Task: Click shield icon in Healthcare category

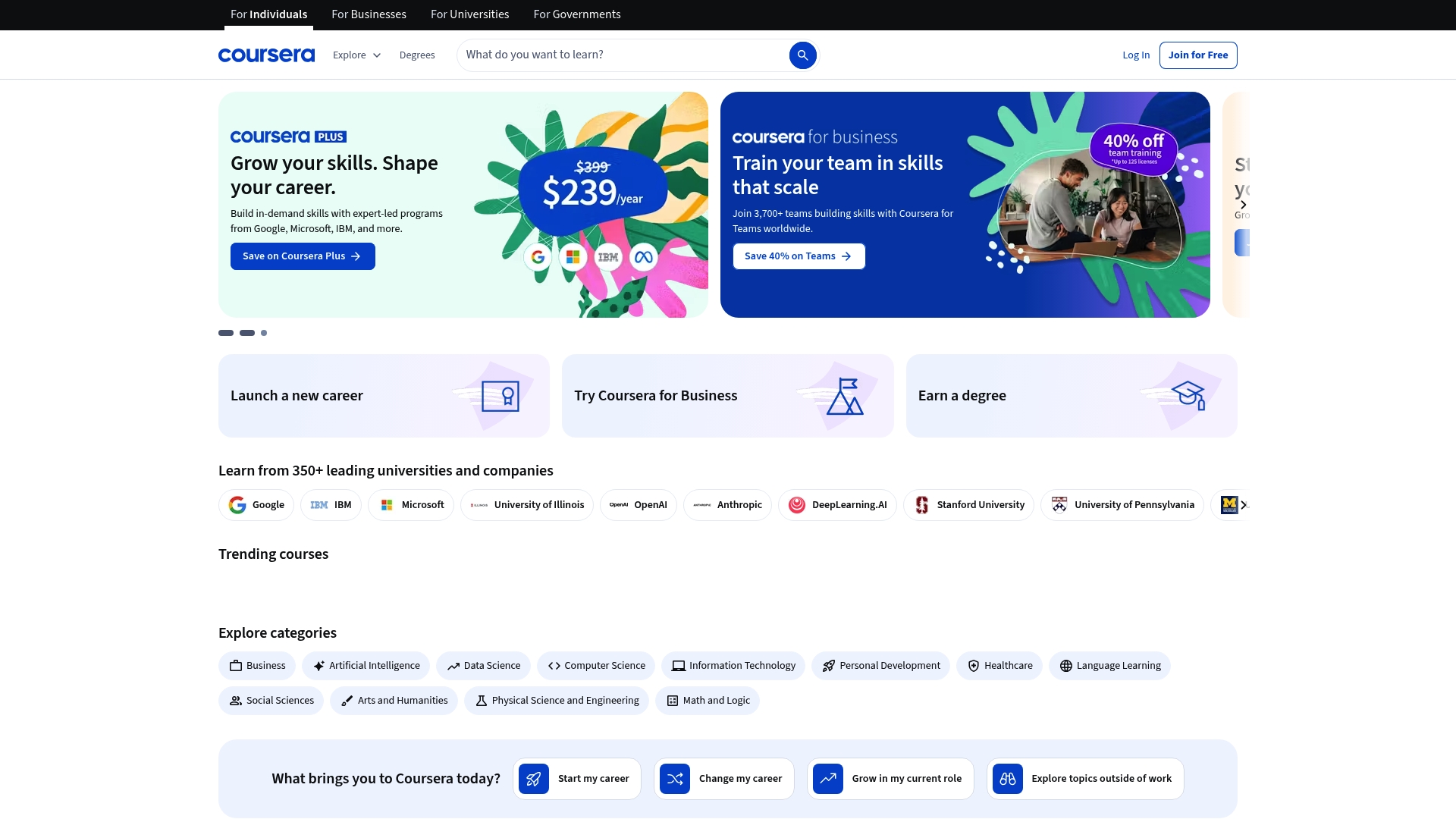Action: point(974,666)
